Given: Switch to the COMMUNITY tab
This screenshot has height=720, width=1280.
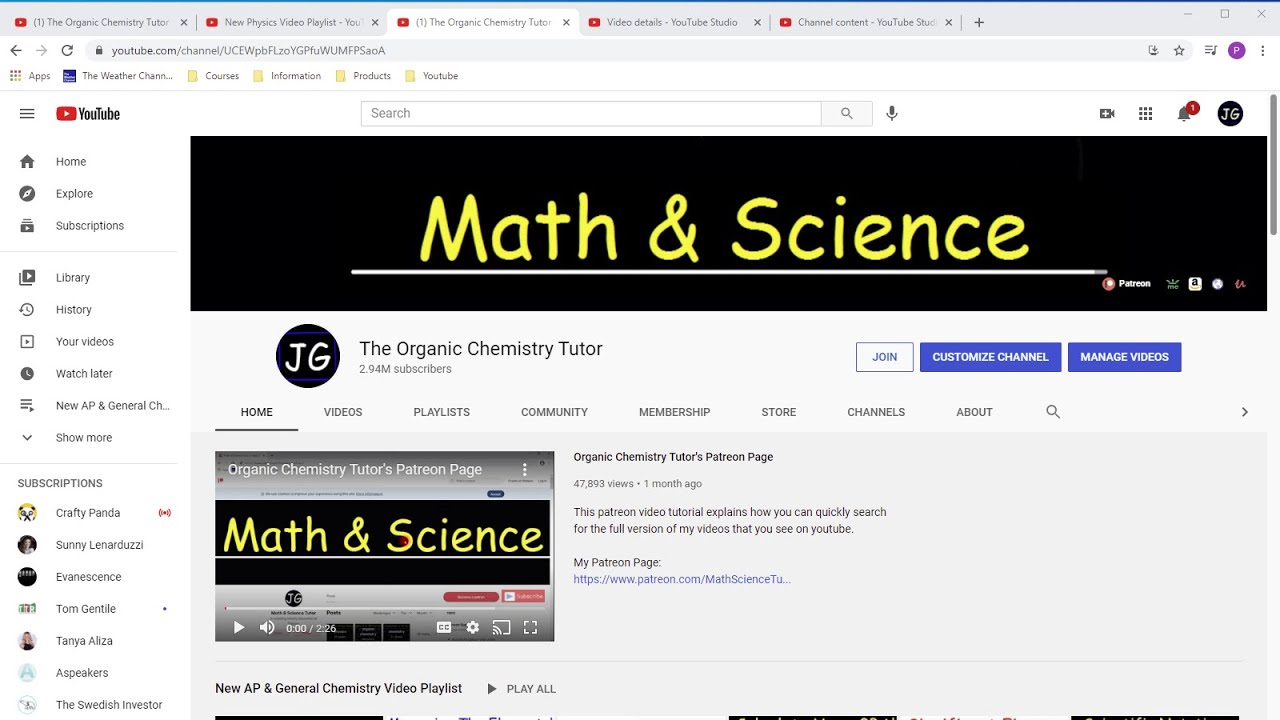Looking at the screenshot, I should tap(554, 412).
